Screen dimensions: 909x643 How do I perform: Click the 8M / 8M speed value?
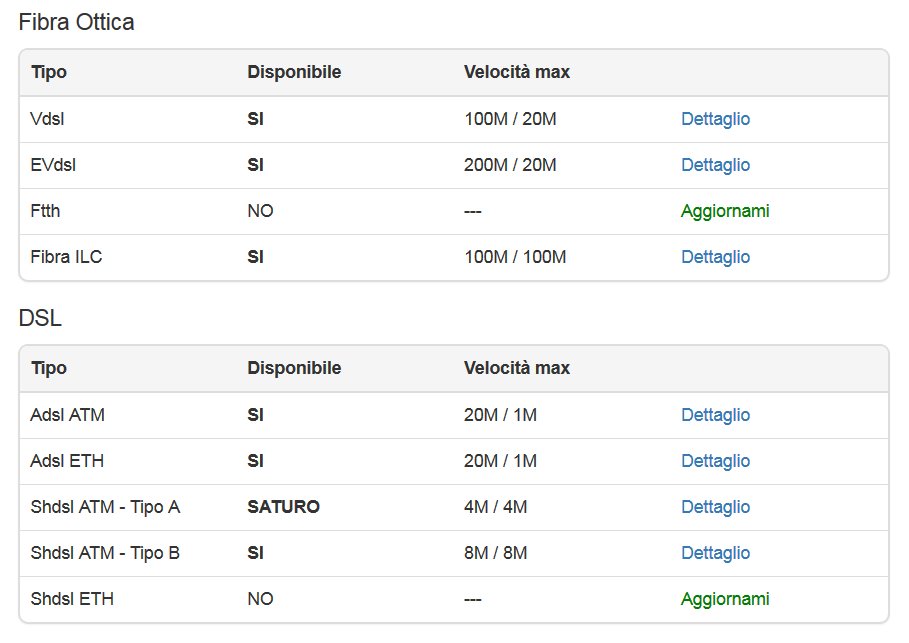(x=495, y=553)
